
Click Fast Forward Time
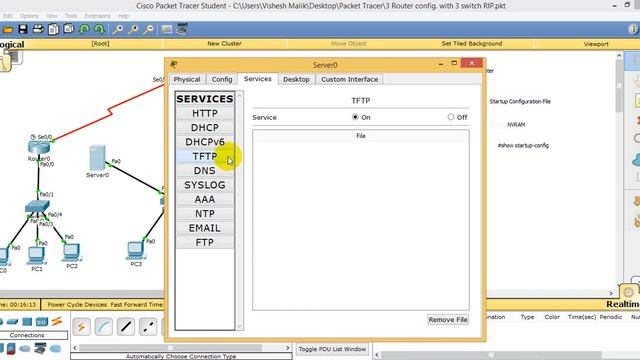tap(137, 304)
